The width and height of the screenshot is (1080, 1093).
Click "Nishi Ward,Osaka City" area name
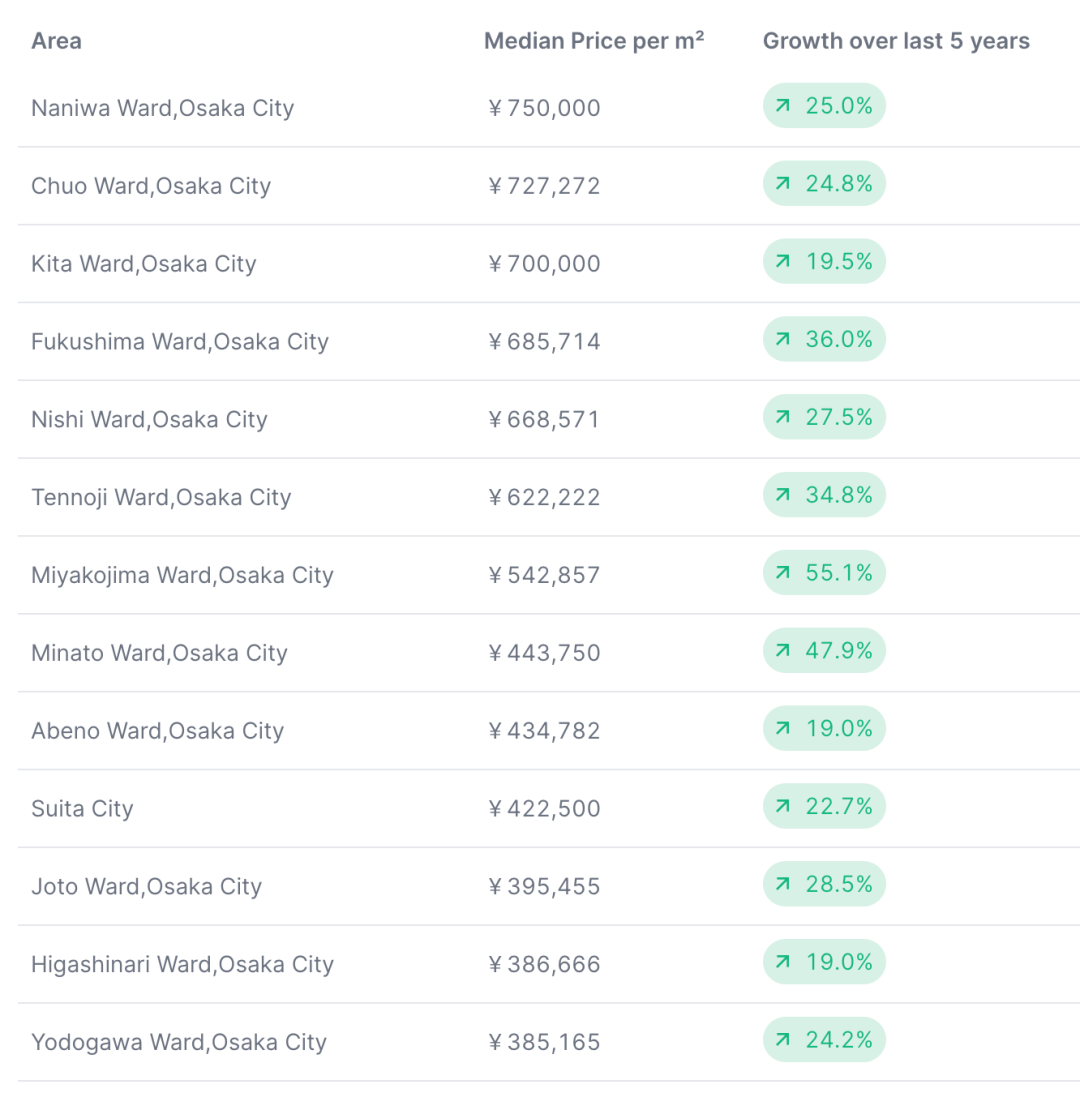coord(149,420)
